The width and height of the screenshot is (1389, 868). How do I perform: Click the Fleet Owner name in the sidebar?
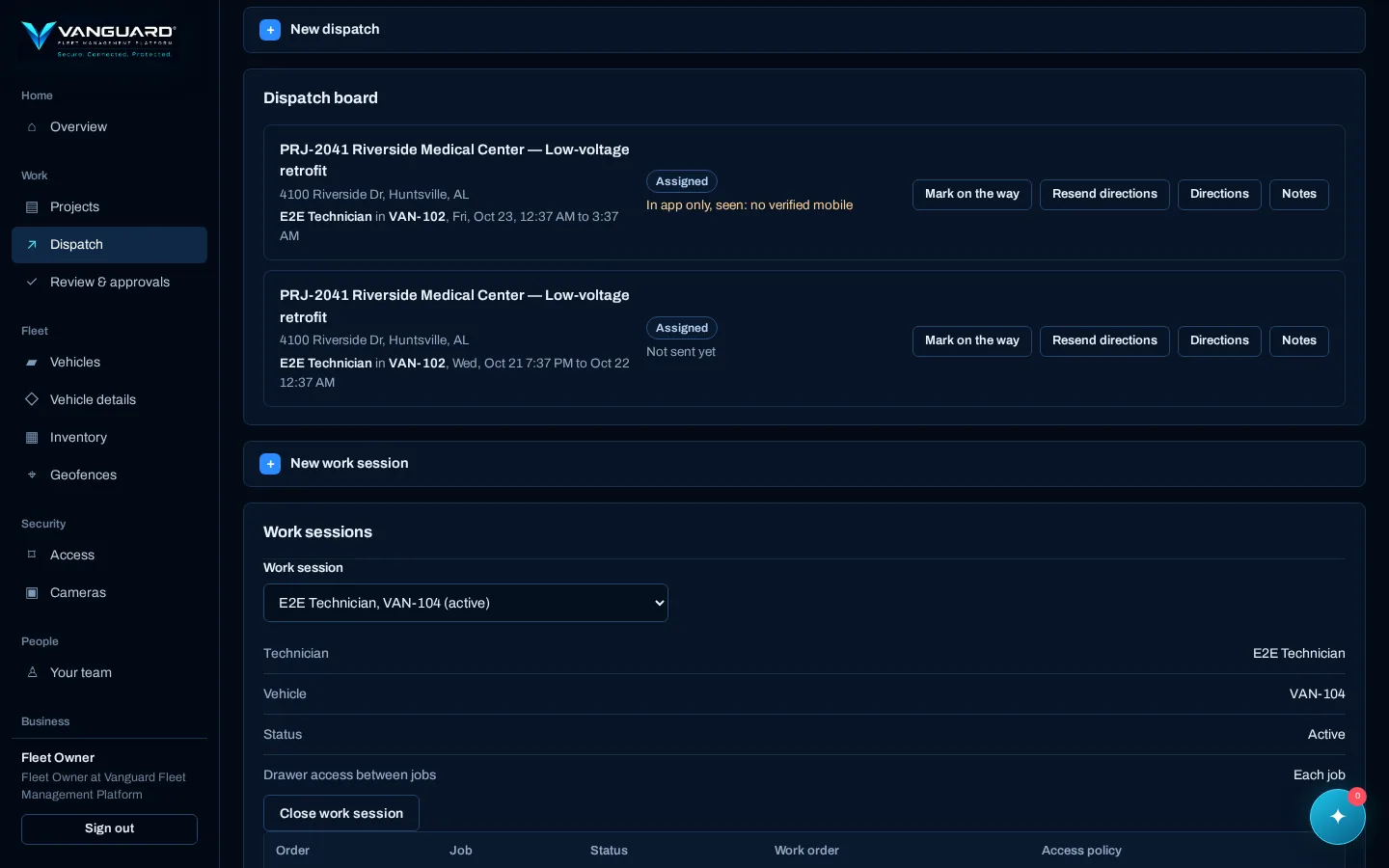(58, 758)
